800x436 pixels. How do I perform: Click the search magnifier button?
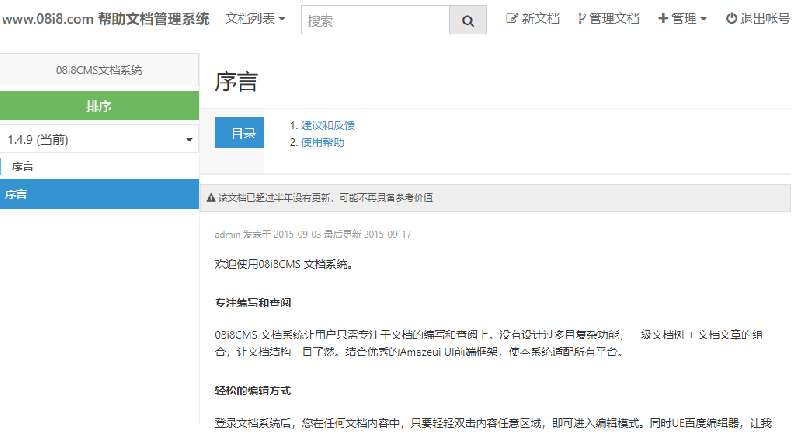(x=468, y=20)
